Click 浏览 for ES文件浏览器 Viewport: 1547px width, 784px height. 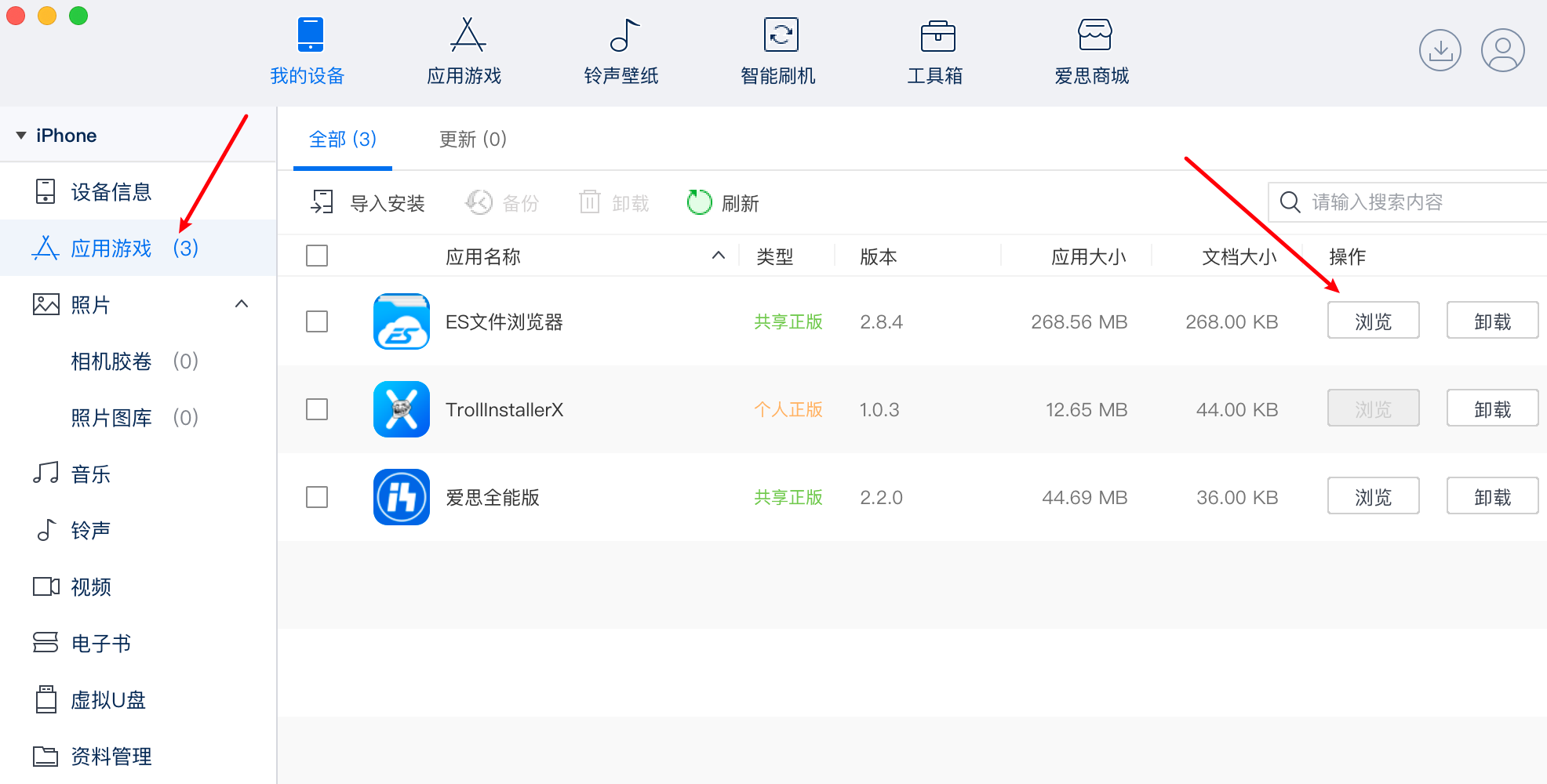tap(1373, 321)
